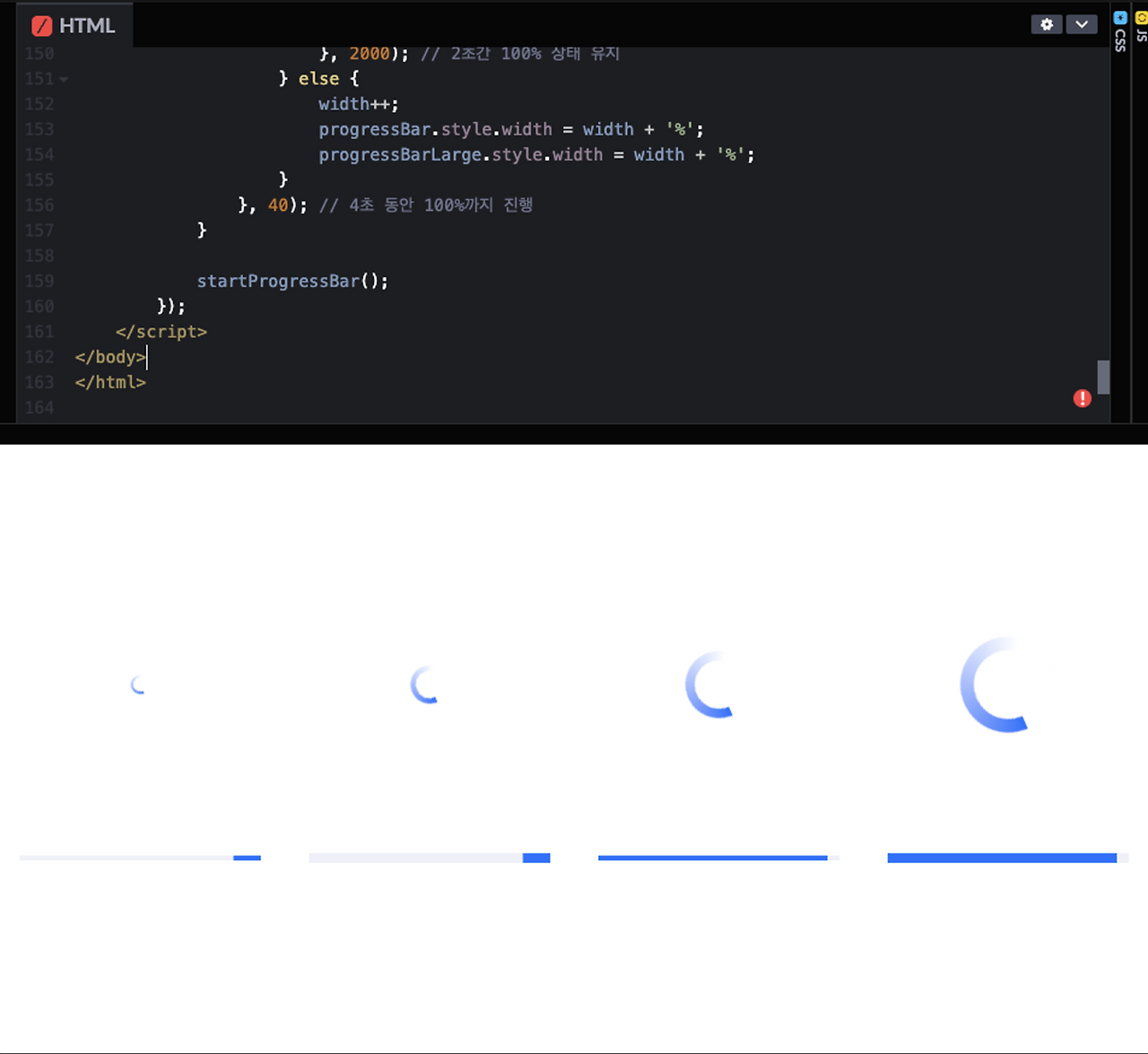Click line number 158 in the gutter

[x=39, y=256]
